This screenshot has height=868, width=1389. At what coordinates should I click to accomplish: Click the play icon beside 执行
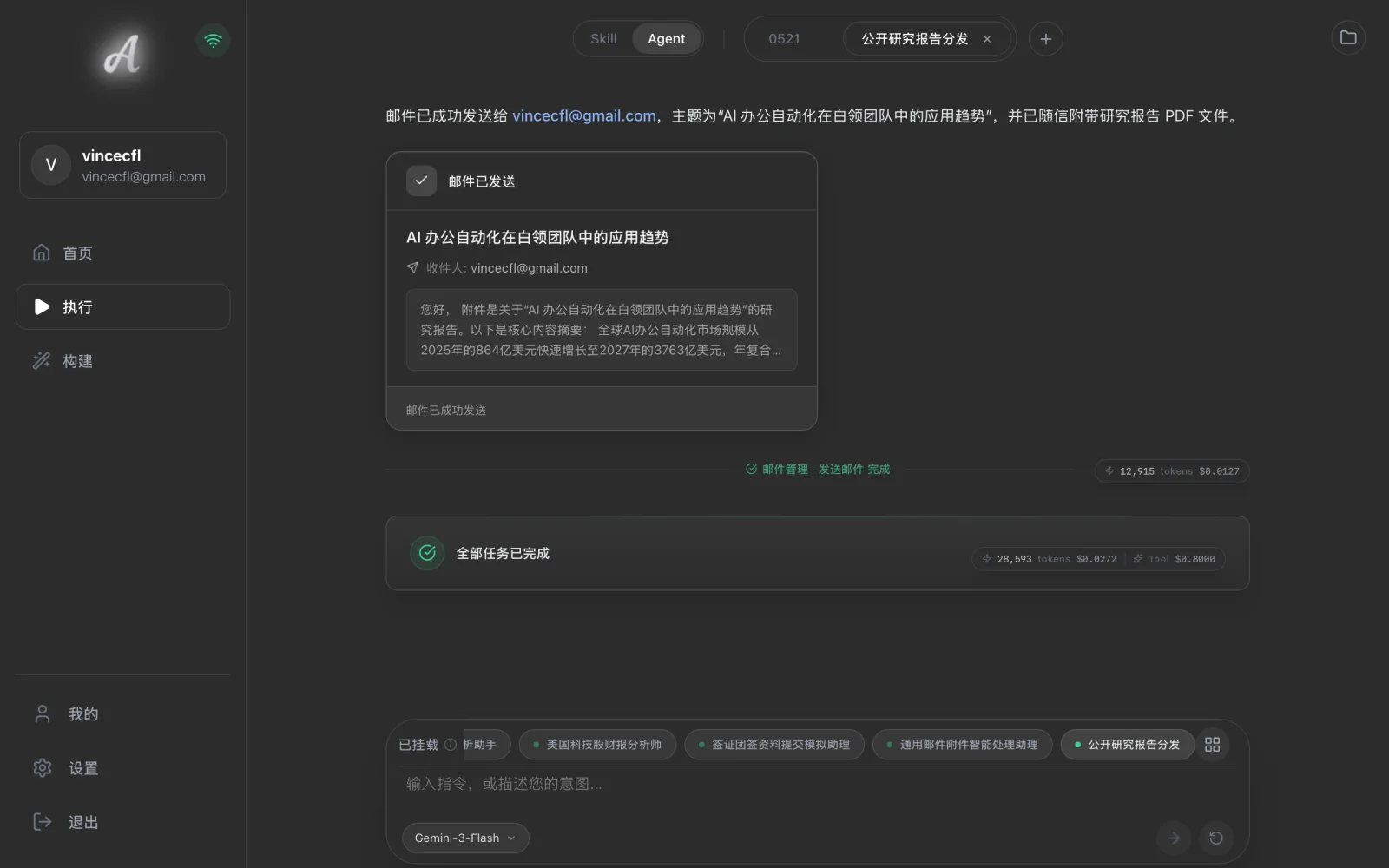tap(42, 306)
